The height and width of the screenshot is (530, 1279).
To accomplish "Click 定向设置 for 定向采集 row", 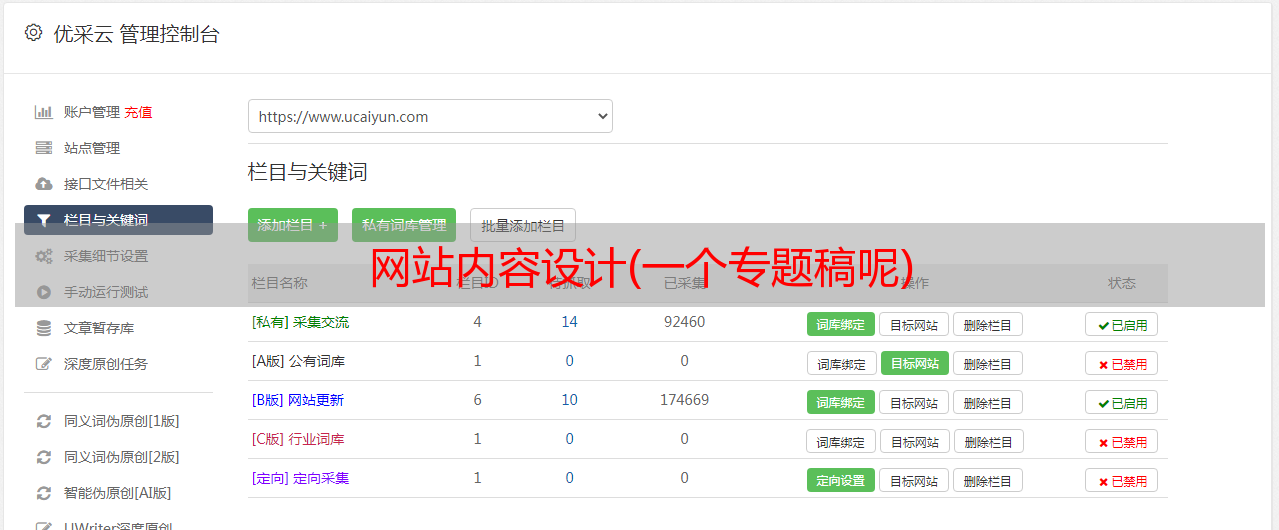I will tap(841, 480).
